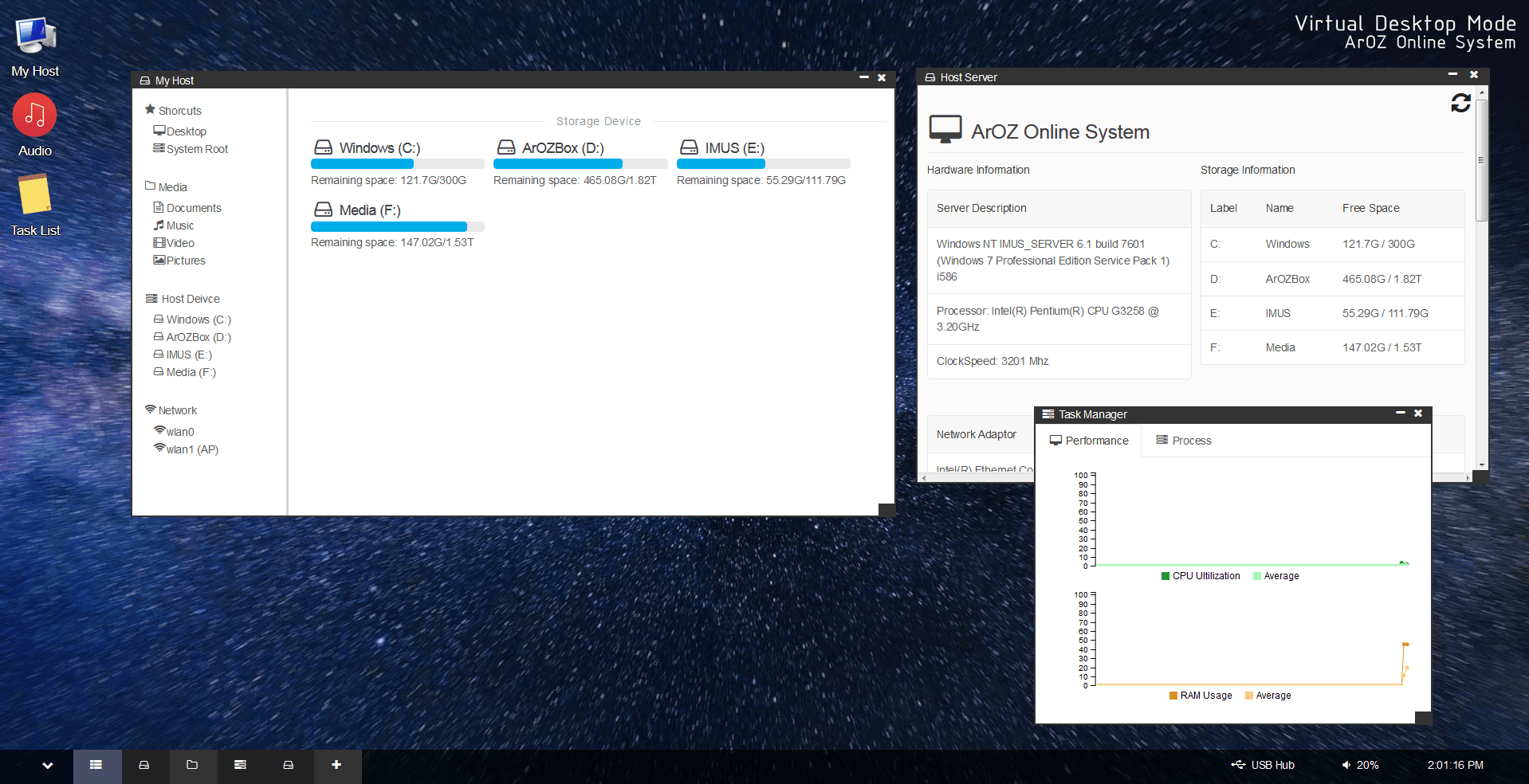Toggle the CPU Utilization legend series
This screenshot has width=1529, height=784.
click(1201, 576)
